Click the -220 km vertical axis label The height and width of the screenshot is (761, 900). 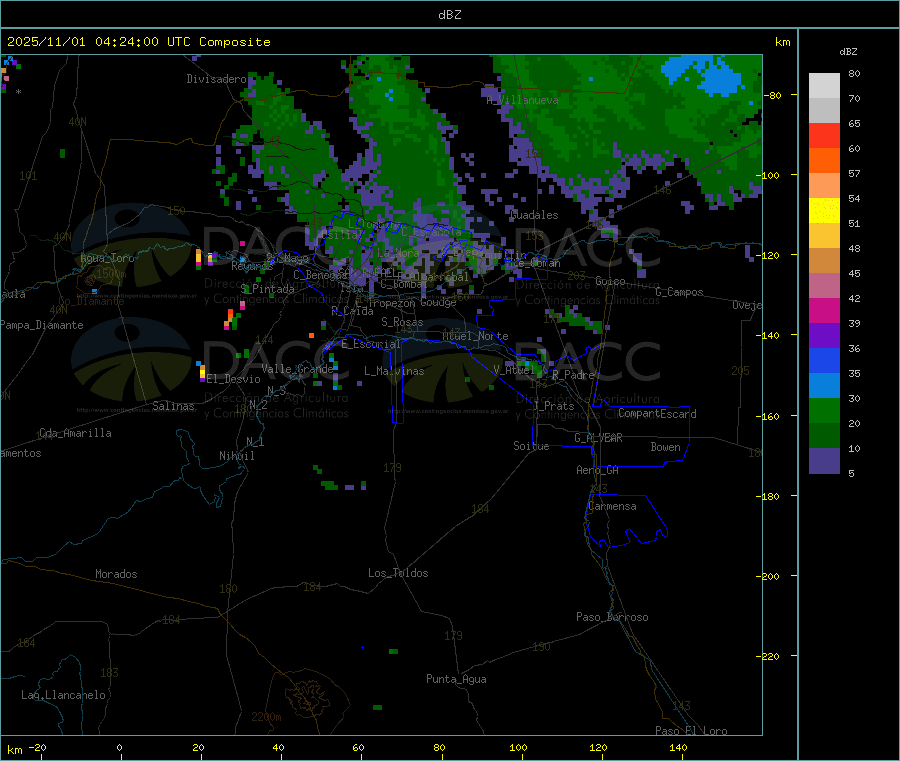pyautogui.click(x=767, y=657)
